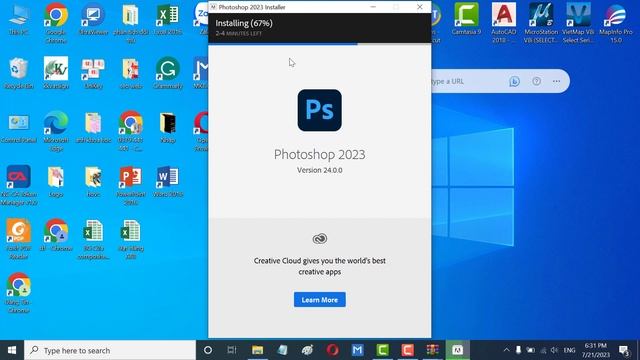Select the Google Chrome desktop shortcut
Image resolution: width=640 pixels, height=360 pixels.
tap(56, 22)
